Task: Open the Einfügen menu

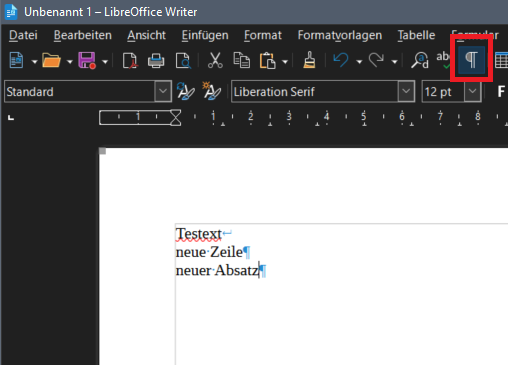Action: pyautogui.click(x=205, y=35)
